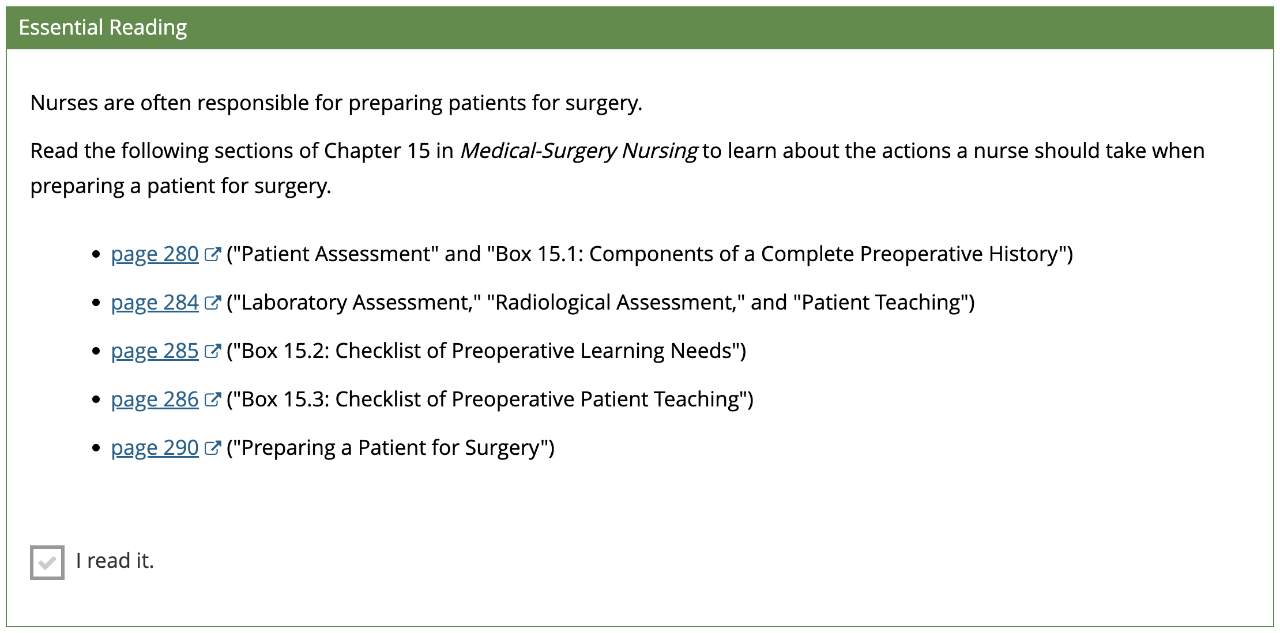Click "Preparing a Patient for Surgery" text
This screenshot has width=1280, height=633.
391,448
